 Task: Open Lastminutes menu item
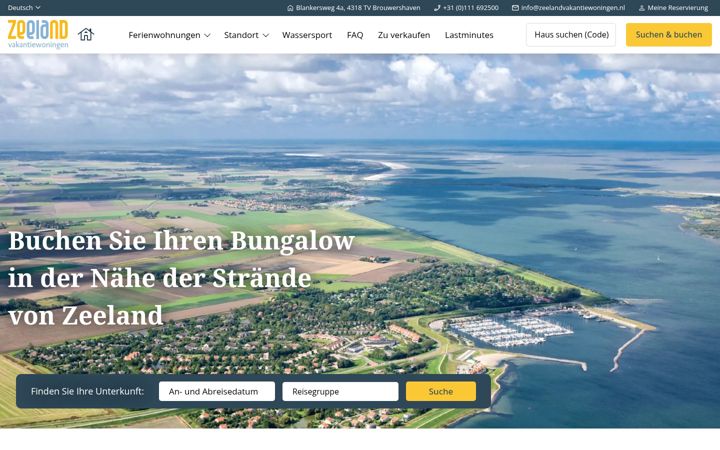[x=469, y=35]
